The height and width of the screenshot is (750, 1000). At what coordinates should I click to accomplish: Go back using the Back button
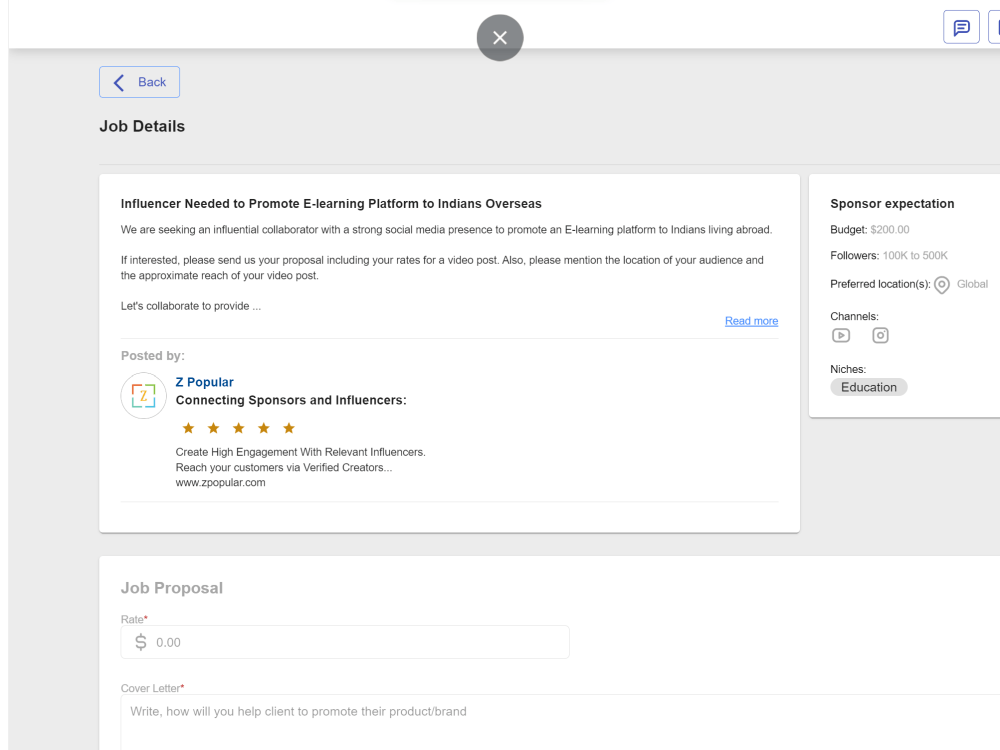[x=139, y=82]
